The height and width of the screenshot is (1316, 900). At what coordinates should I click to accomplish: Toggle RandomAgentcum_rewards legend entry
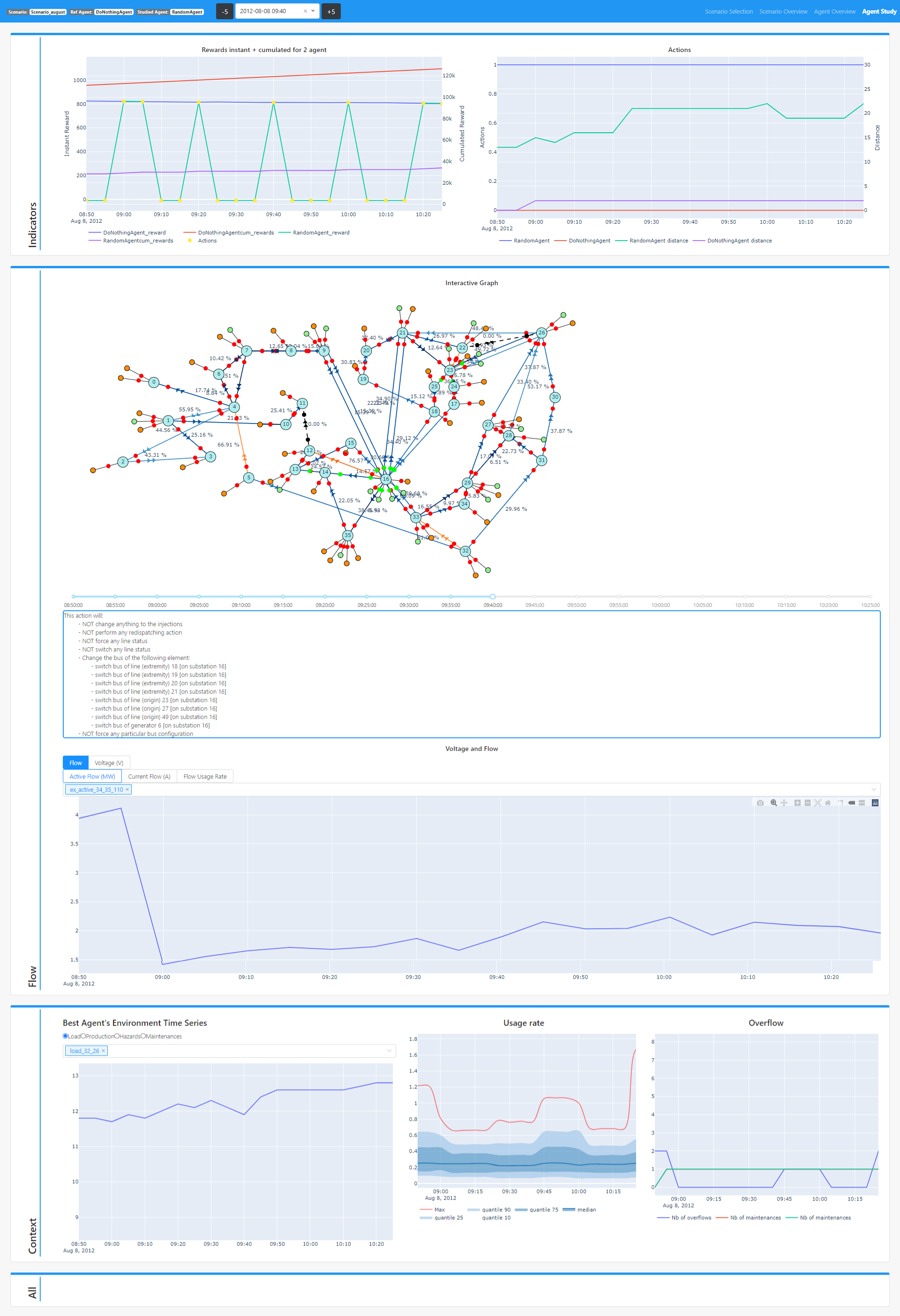click(131, 241)
